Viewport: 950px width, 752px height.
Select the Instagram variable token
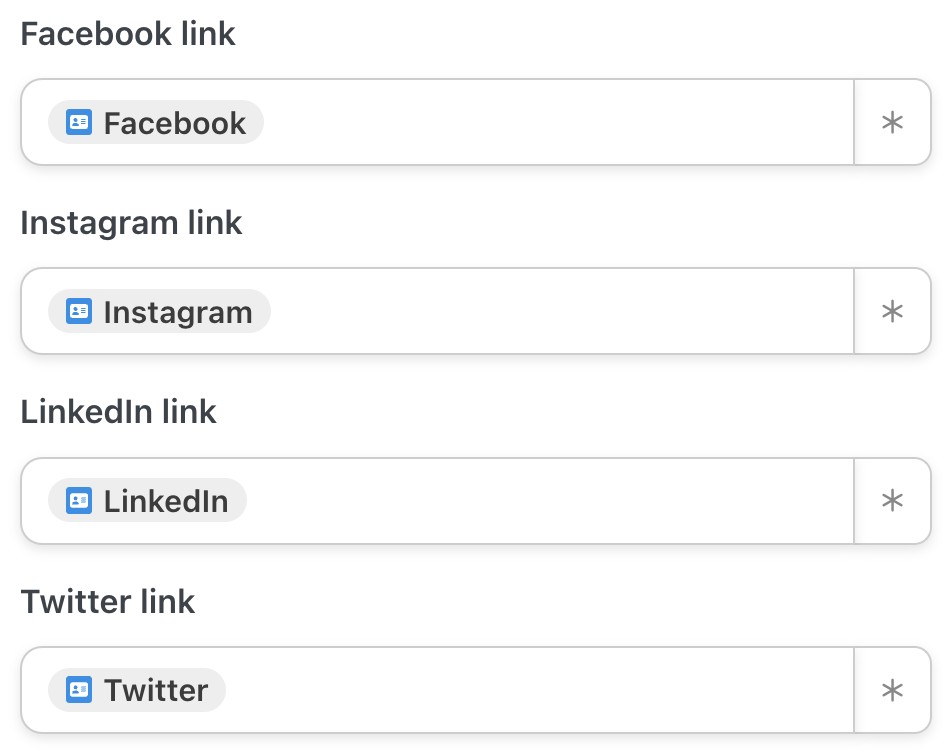178,312
